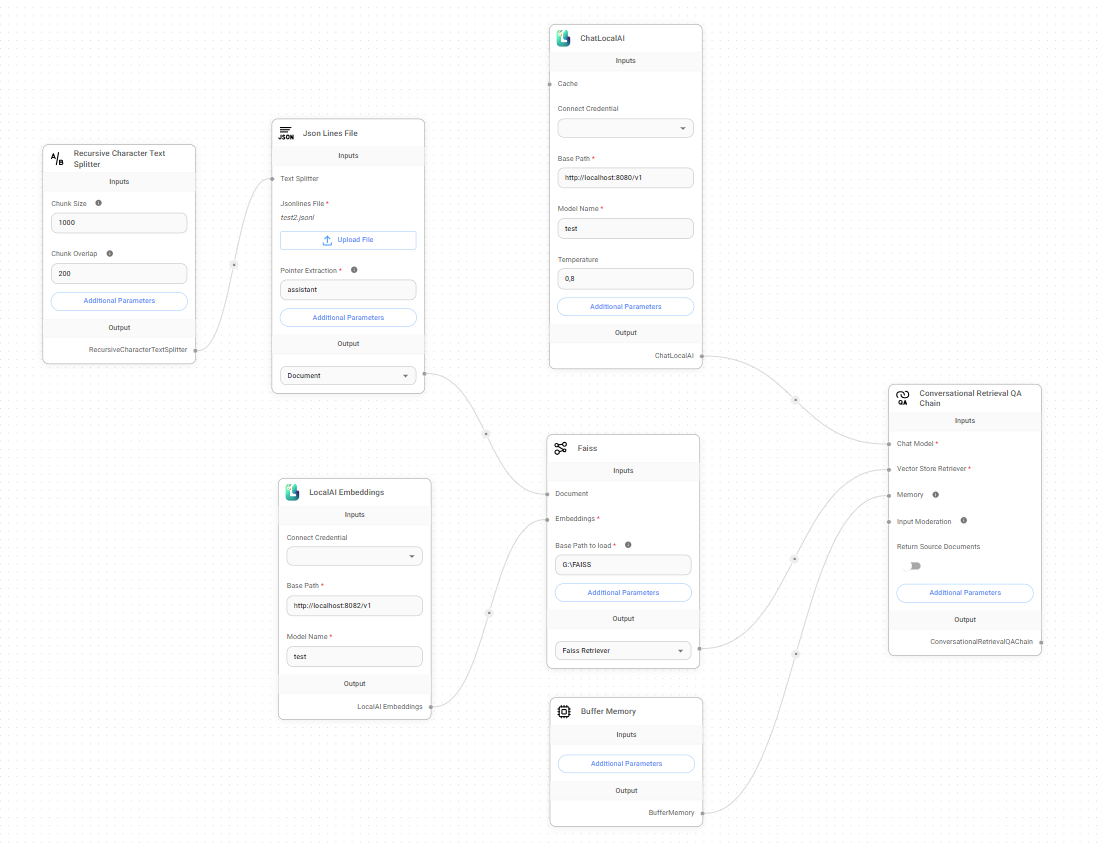This screenshot has width=1100, height=848.
Task: Click the ConversationalRetrievalQAChain output anchor
Action: (1041, 642)
